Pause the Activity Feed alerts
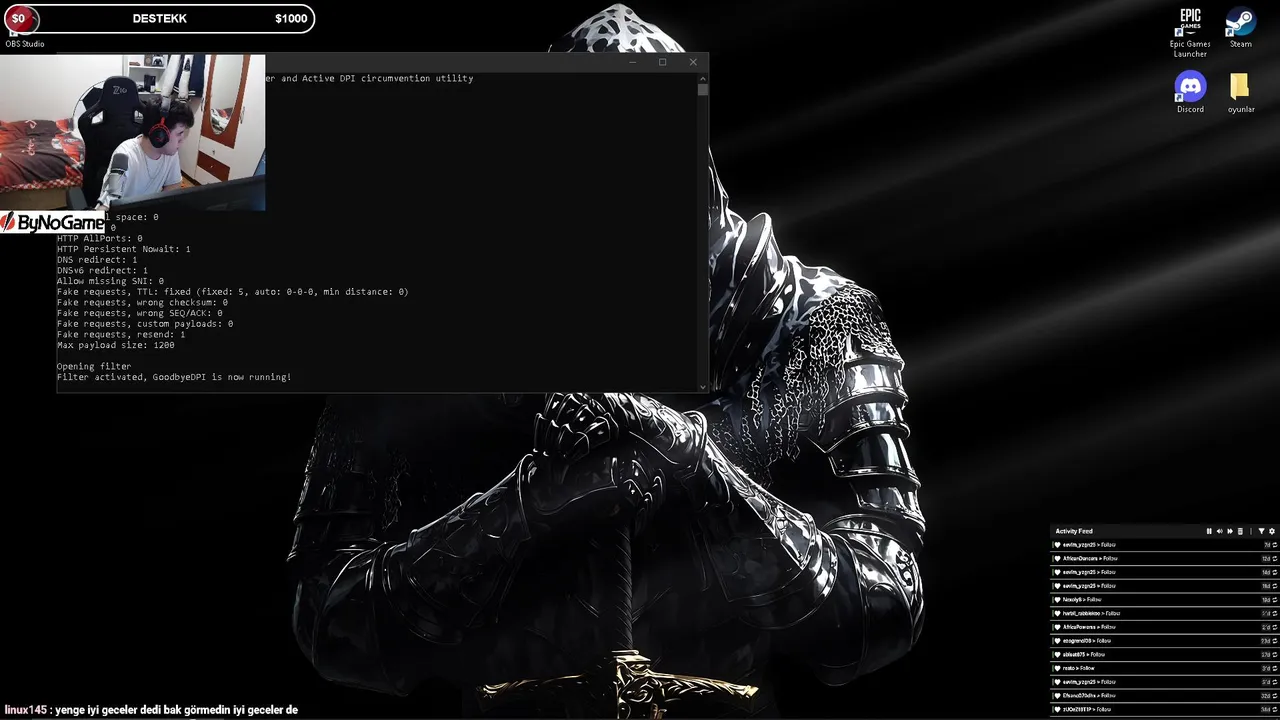Viewport: 1280px width, 720px height. click(1209, 531)
